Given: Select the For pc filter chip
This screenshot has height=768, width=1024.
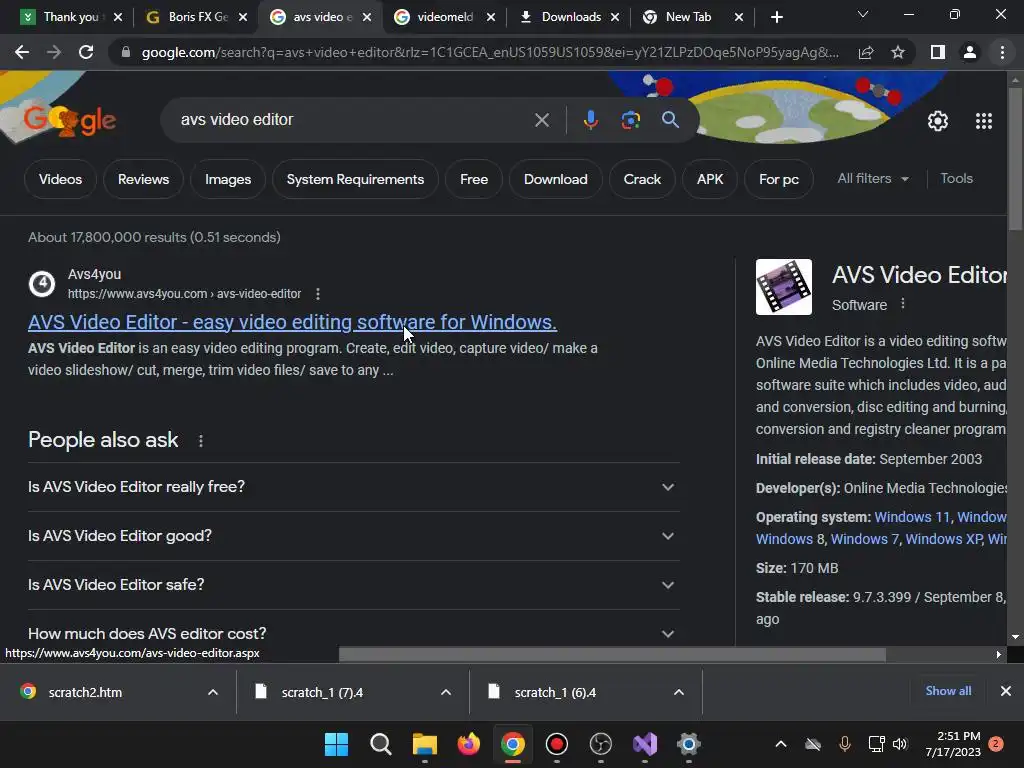Looking at the screenshot, I should pyautogui.click(x=778, y=179).
